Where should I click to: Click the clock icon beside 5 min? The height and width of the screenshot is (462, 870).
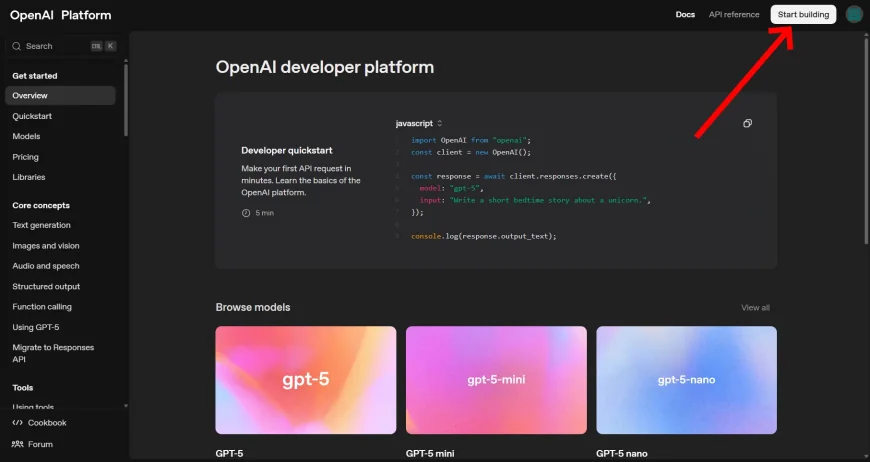tap(246, 213)
